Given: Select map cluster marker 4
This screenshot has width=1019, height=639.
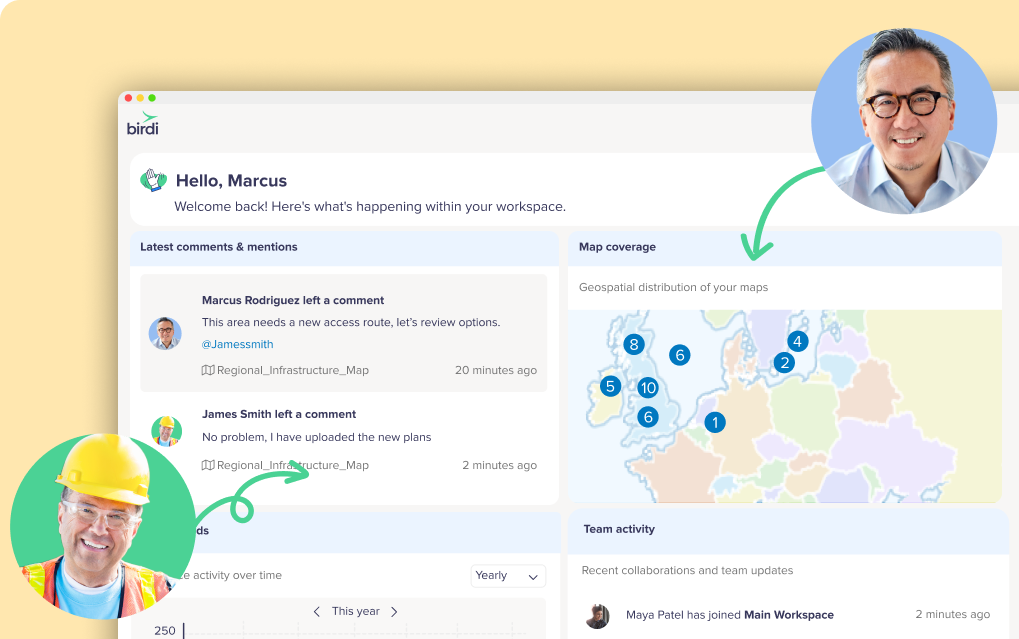Looking at the screenshot, I should pos(797,341).
